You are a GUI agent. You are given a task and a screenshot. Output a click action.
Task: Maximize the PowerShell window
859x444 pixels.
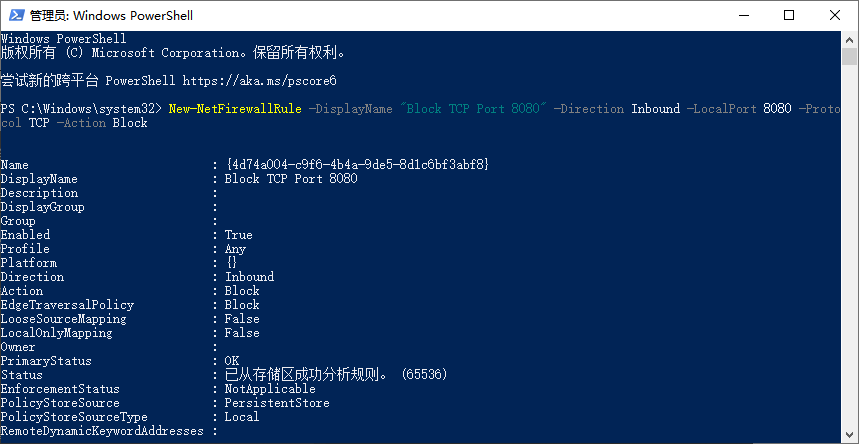point(790,15)
